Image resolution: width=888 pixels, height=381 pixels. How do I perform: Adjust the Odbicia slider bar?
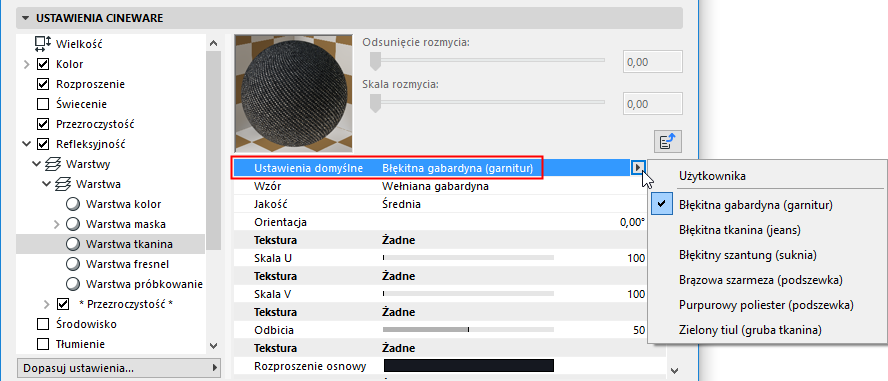468,329
